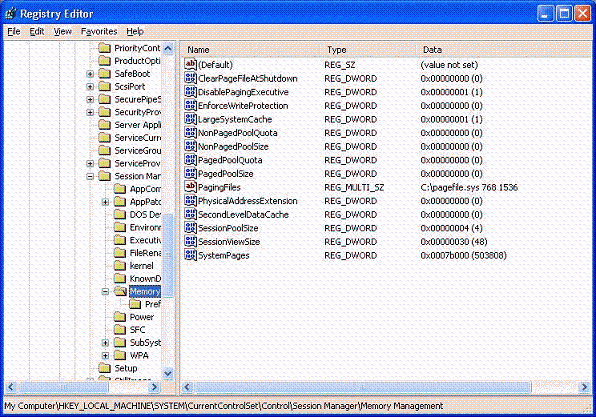Click the PhysicalAddressExtension DWORD icon
Image resolution: width=596 pixels, height=417 pixels.
click(x=190, y=200)
